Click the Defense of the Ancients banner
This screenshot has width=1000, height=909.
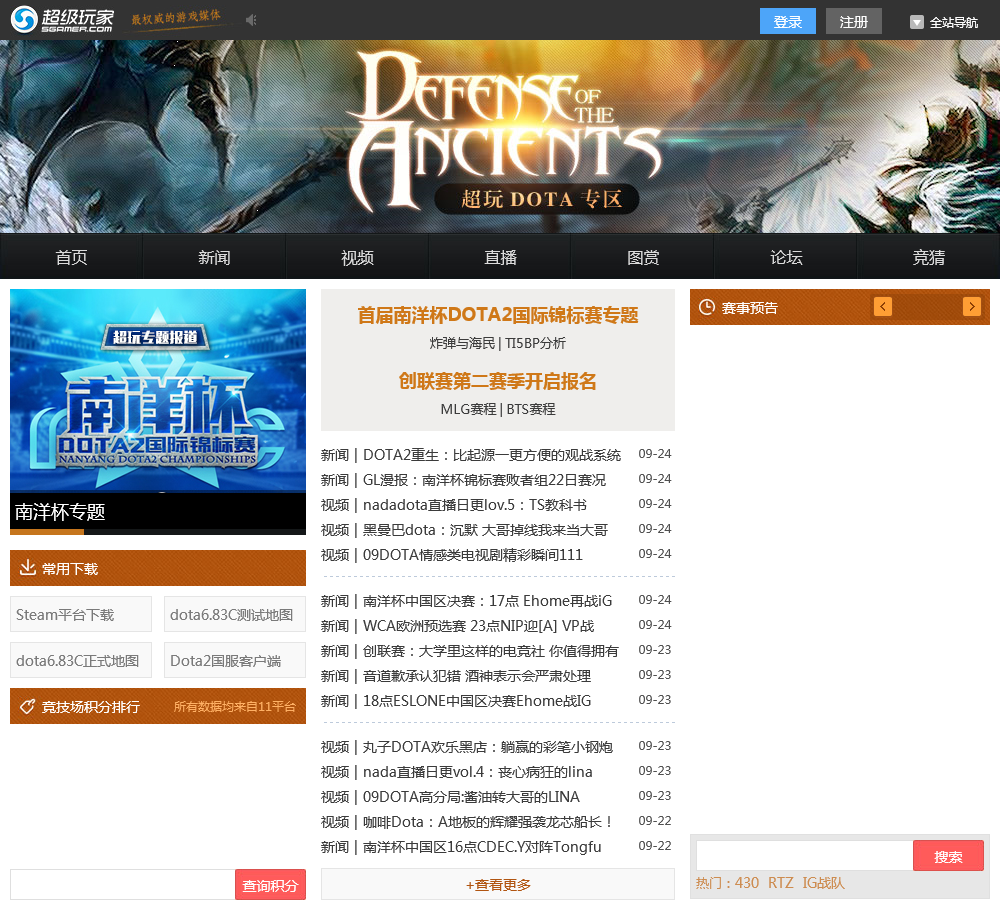click(500, 137)
